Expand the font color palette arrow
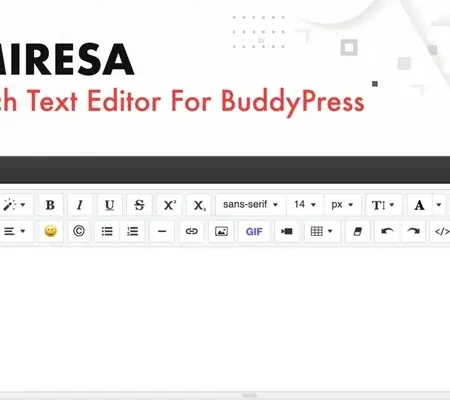 coord(439,205)
